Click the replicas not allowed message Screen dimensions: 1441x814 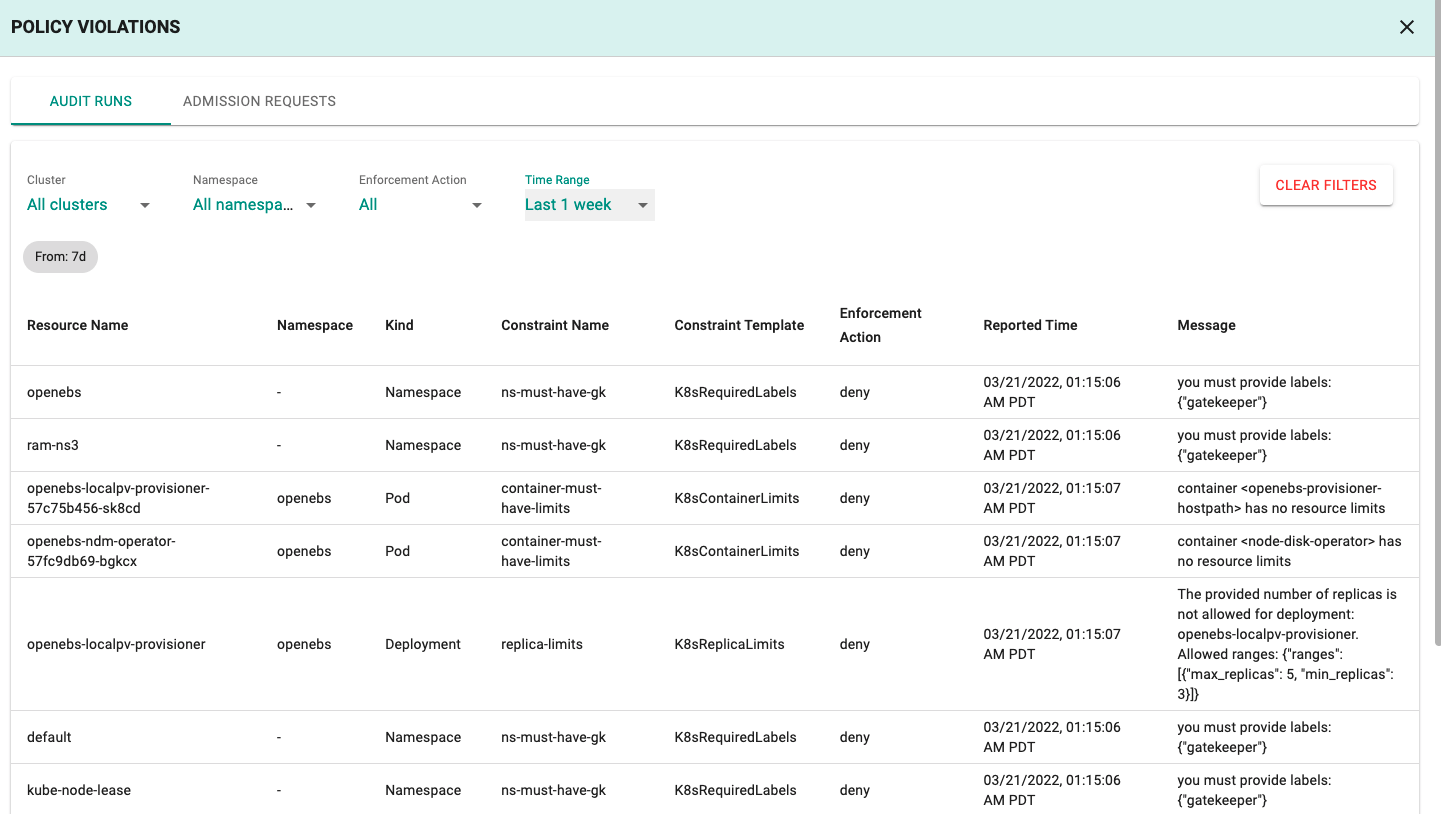click(x=1287, y=644)
